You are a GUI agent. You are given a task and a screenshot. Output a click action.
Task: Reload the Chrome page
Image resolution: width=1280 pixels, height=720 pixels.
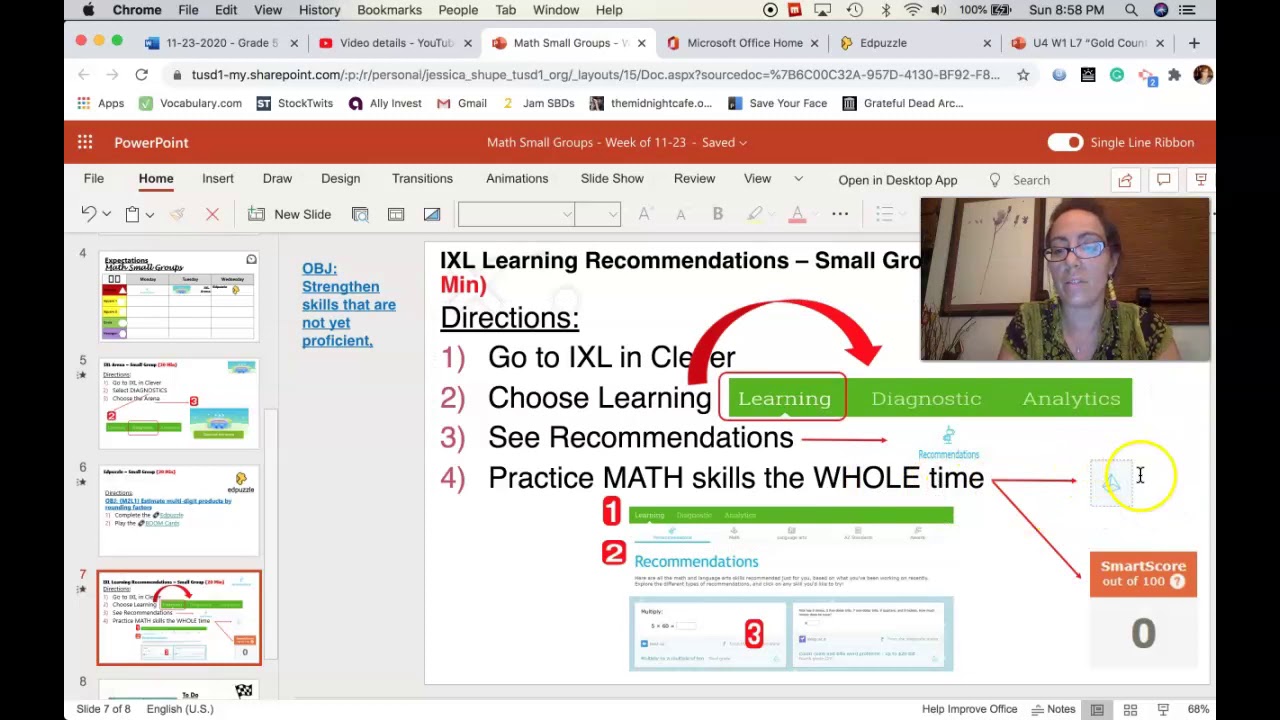click(141, 75)
